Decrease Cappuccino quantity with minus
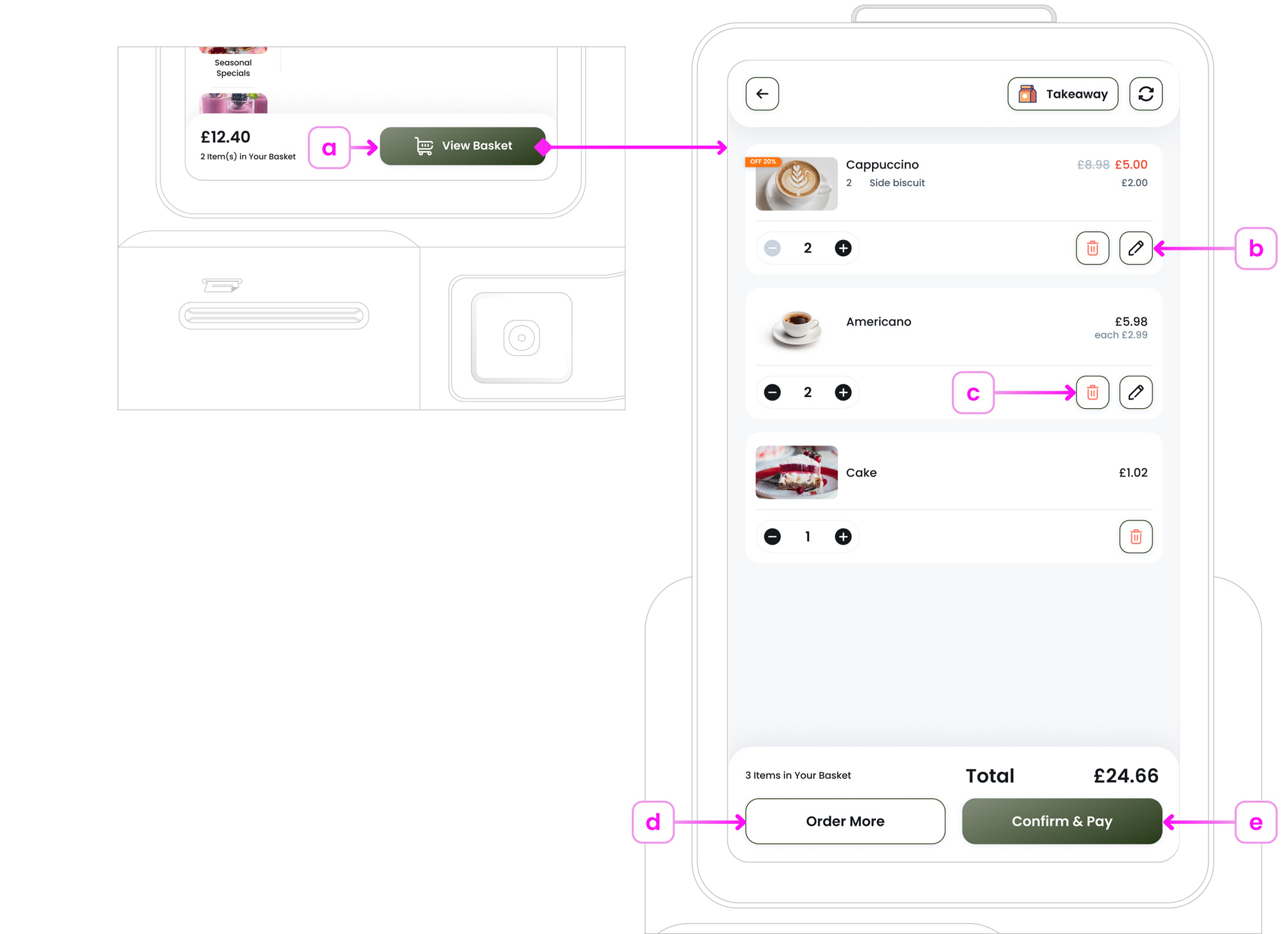The image size is (1288, 934). click(772, 248)
